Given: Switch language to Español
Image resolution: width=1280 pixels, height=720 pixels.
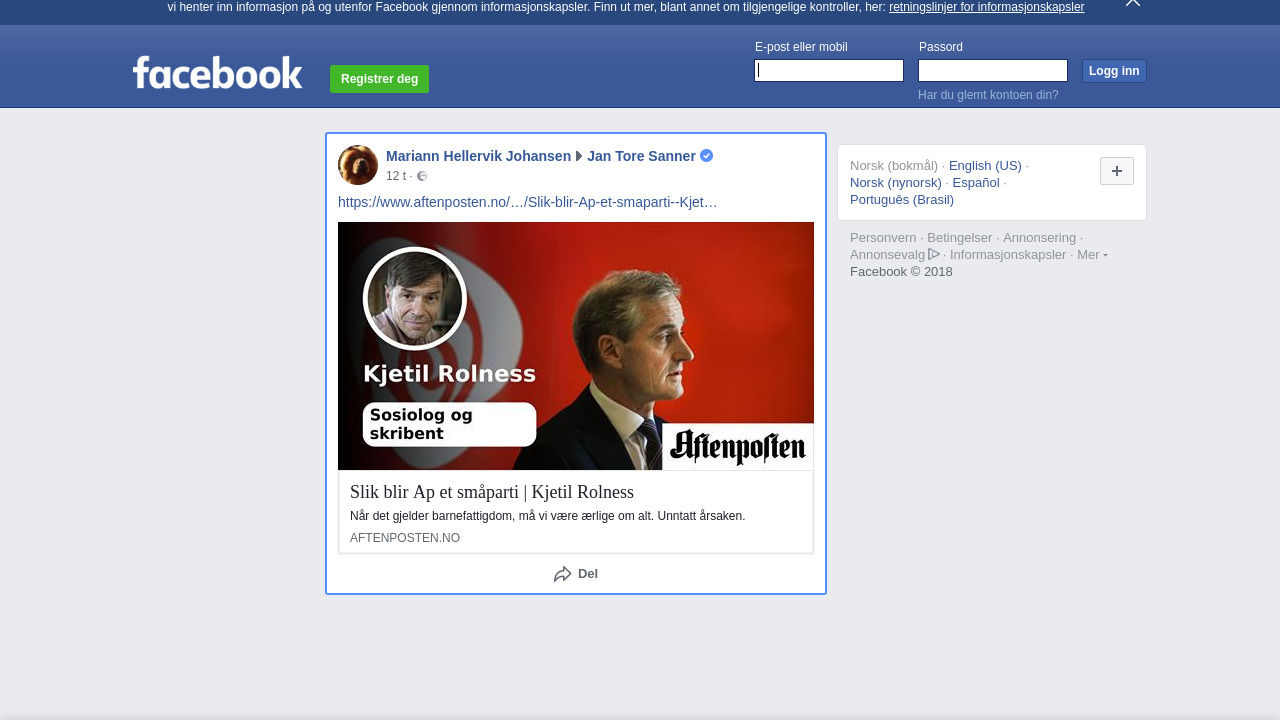Looking at the screenshot, I should [x=976, y=183].
